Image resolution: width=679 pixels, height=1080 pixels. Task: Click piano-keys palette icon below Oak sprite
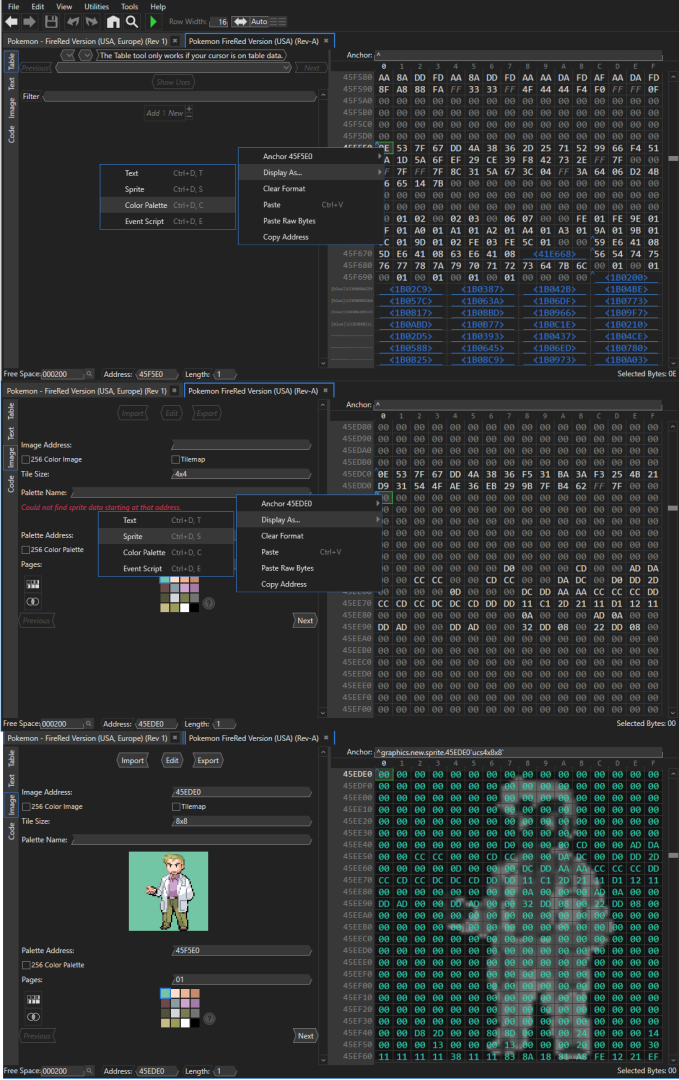[x=33, y=999]
